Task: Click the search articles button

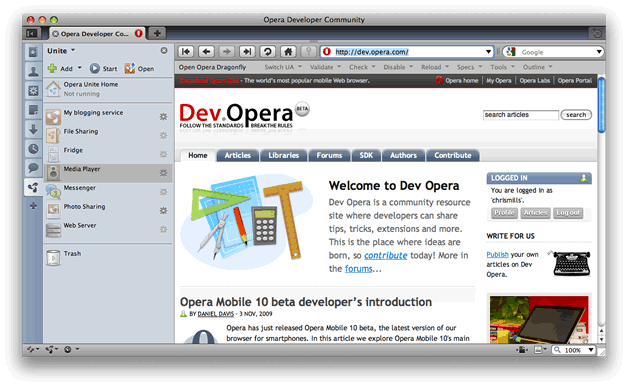Action: [576, 115]
